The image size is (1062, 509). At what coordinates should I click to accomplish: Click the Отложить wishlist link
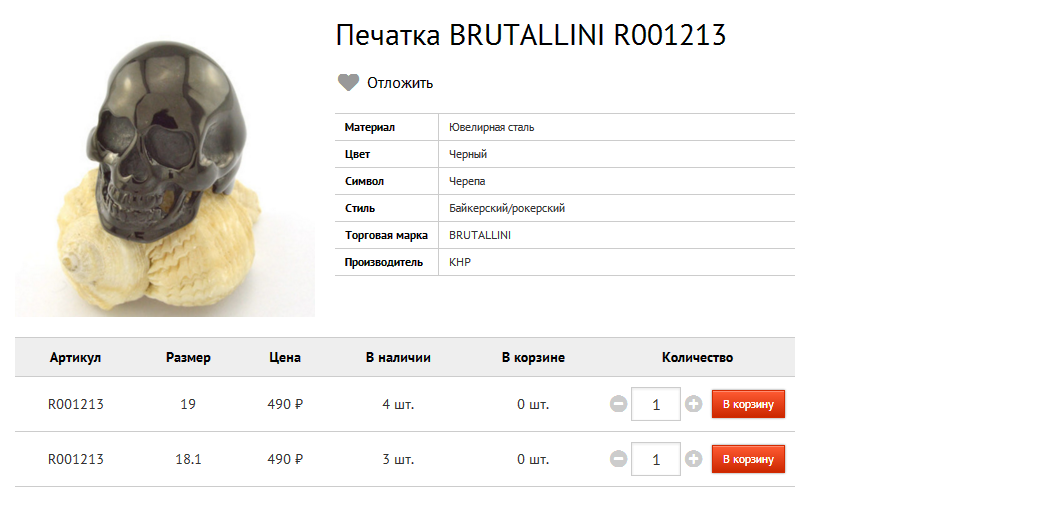click(x=400, y=83)
